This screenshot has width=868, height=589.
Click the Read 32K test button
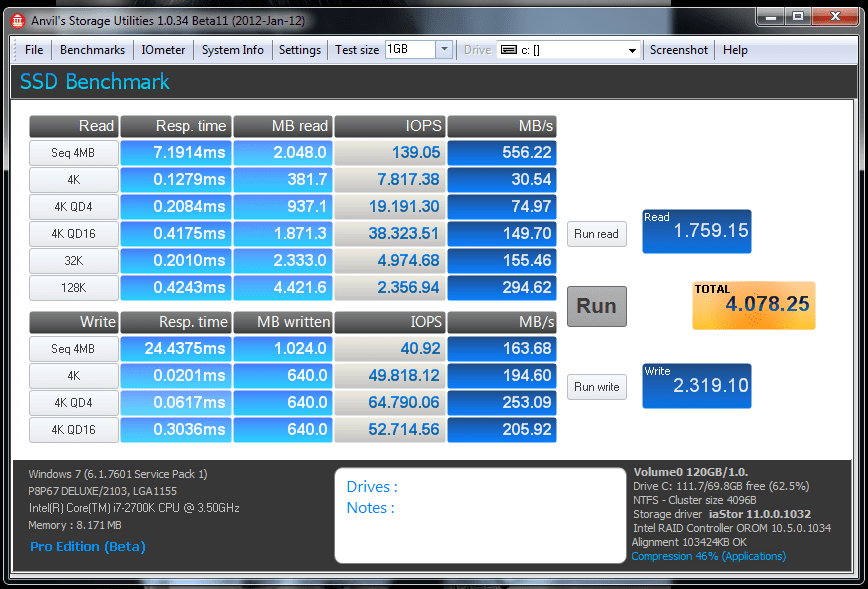[74, 261]
